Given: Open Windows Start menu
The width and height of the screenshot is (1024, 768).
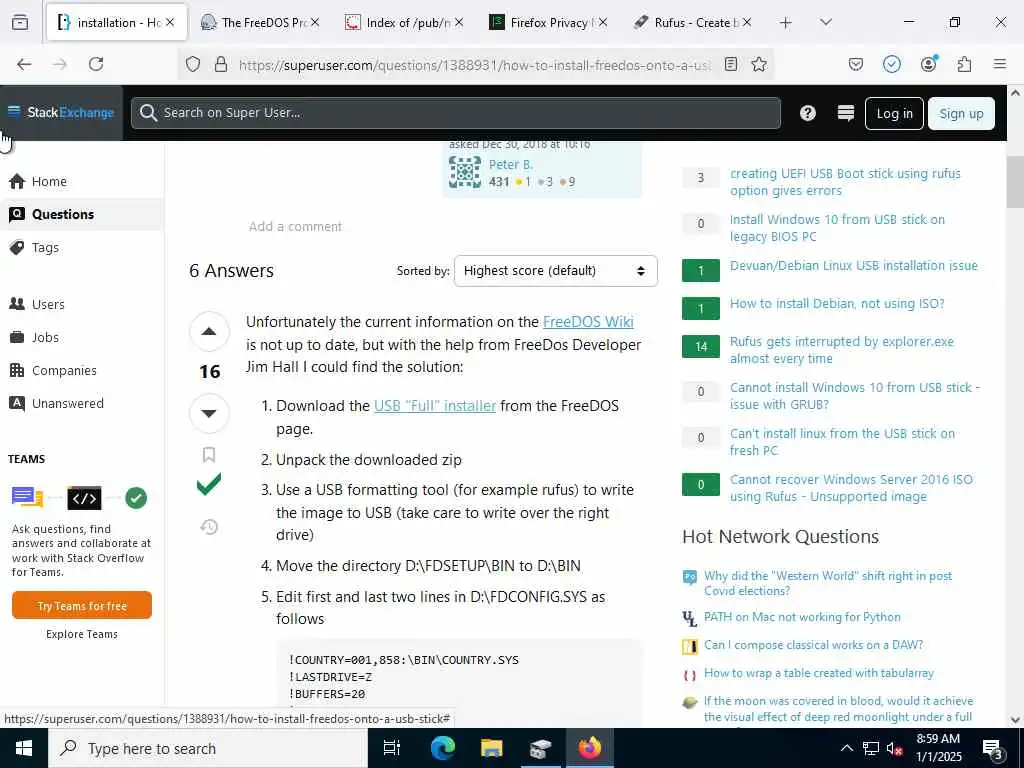Looking at the screenshot, I should pos(24,748).
